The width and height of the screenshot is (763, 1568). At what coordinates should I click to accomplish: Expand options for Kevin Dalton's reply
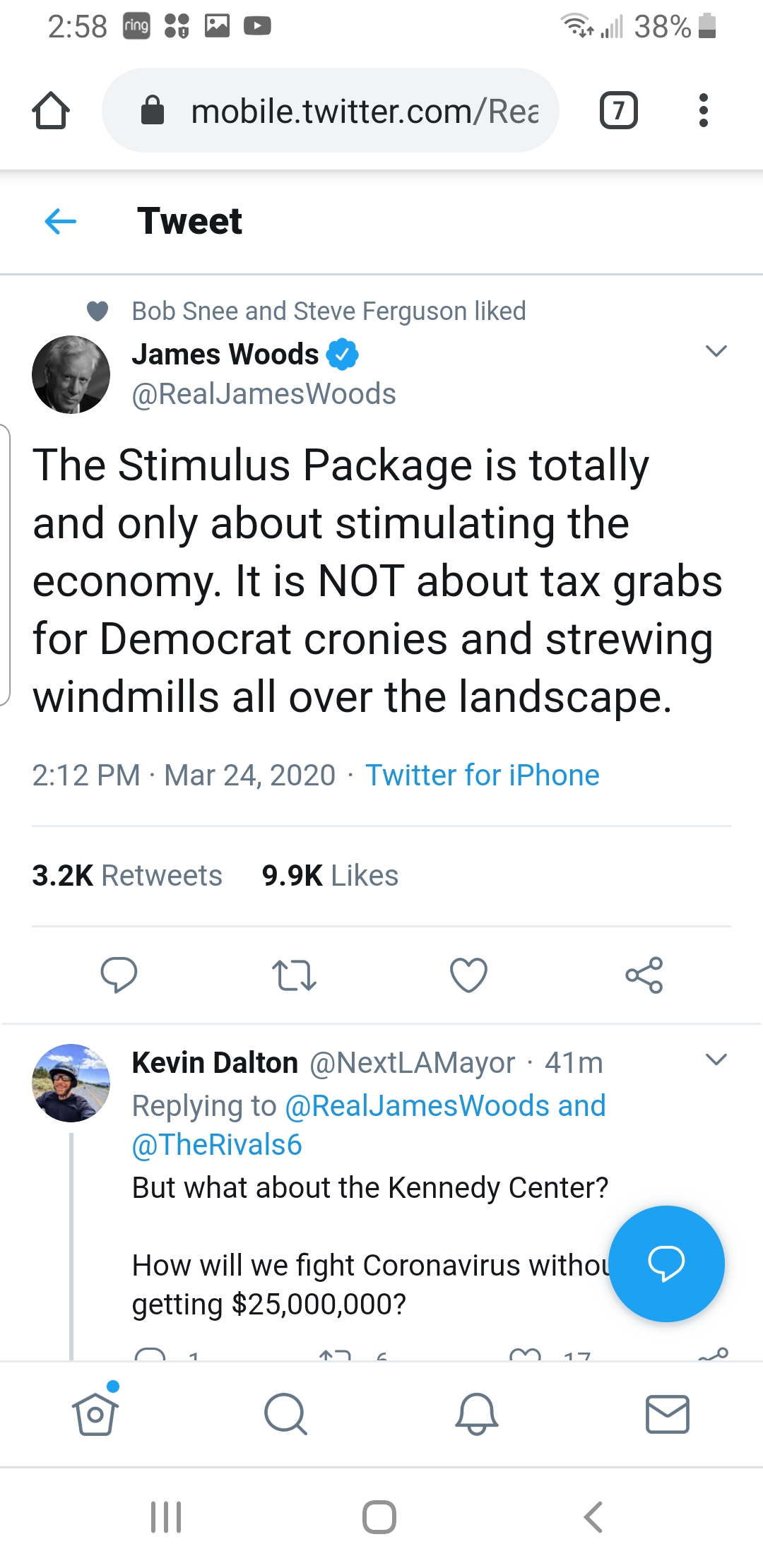[x=716, y=1059]
